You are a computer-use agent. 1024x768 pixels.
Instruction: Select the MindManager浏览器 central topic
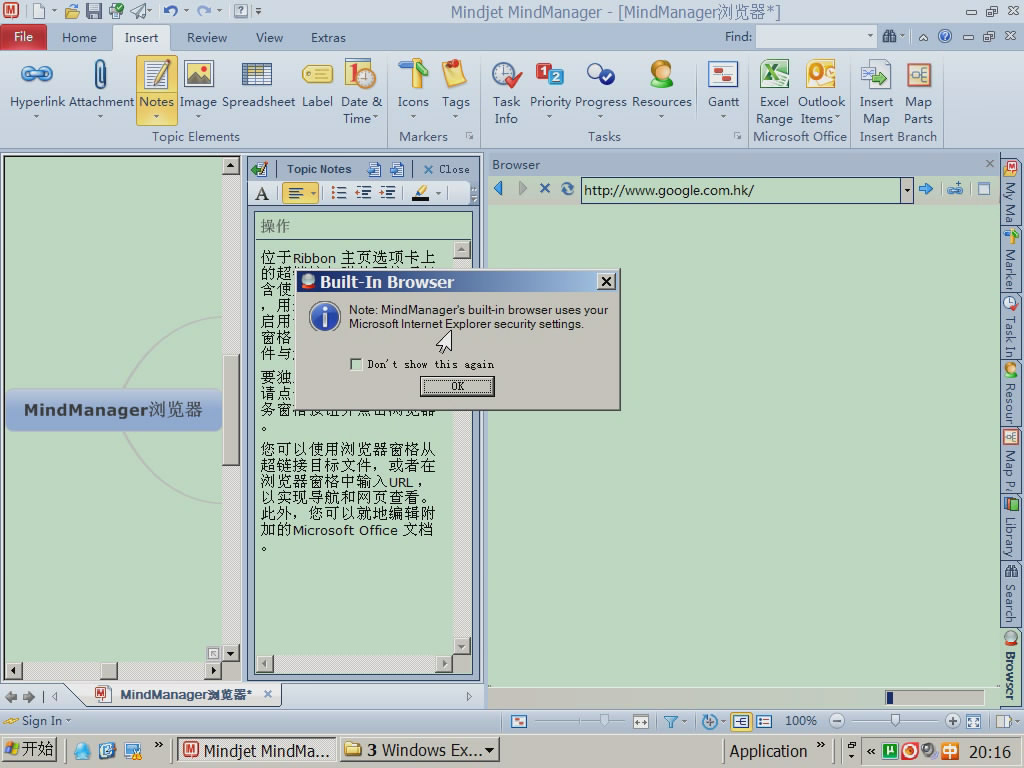tap(114, 409)
